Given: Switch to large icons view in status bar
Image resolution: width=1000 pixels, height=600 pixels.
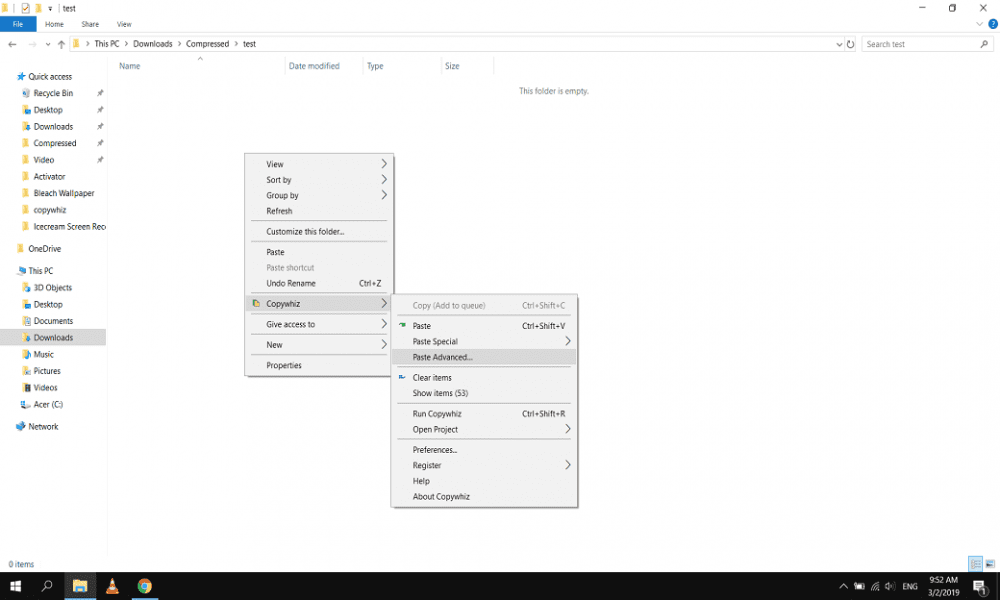Looking at the screenshot, I should [x=989, y=563].
